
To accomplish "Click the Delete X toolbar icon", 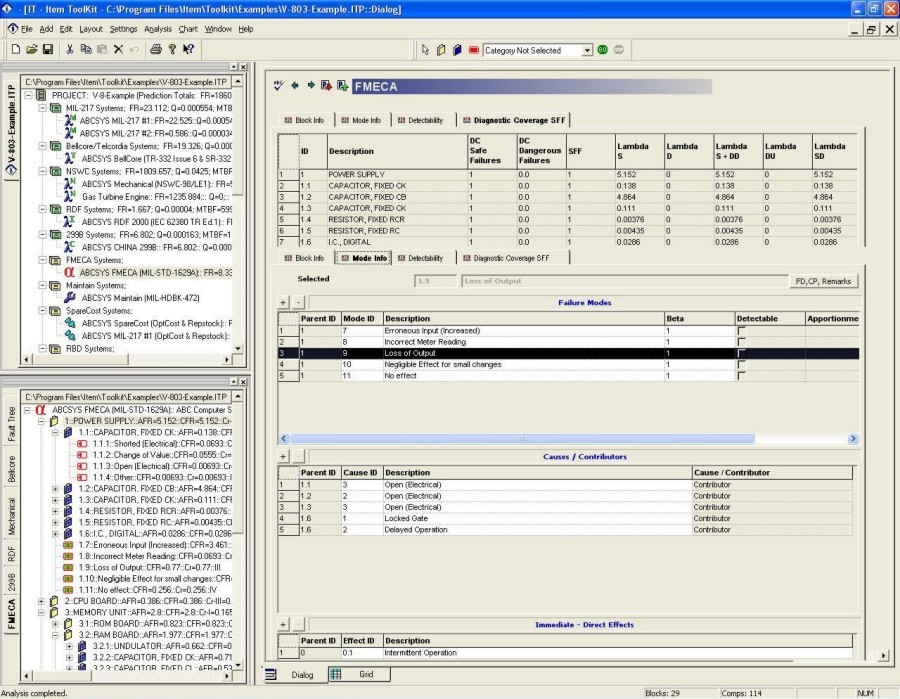I will click(x=118, y=49).
